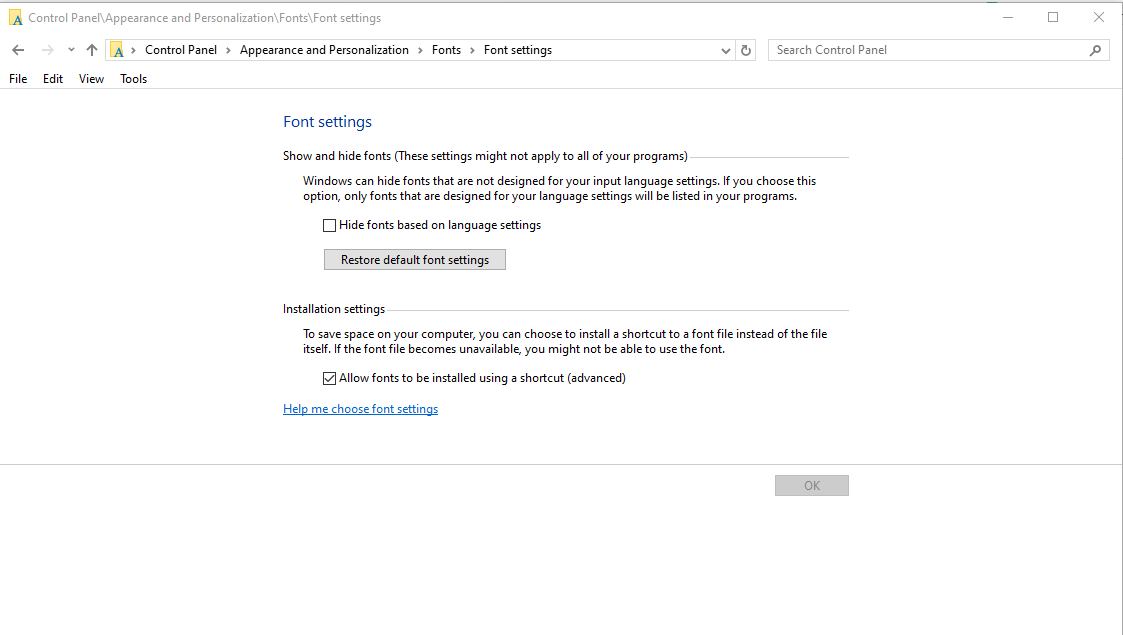
Task: Click the Forward navigation arrow
Action: pyautogui.click(x=47, y=50)
